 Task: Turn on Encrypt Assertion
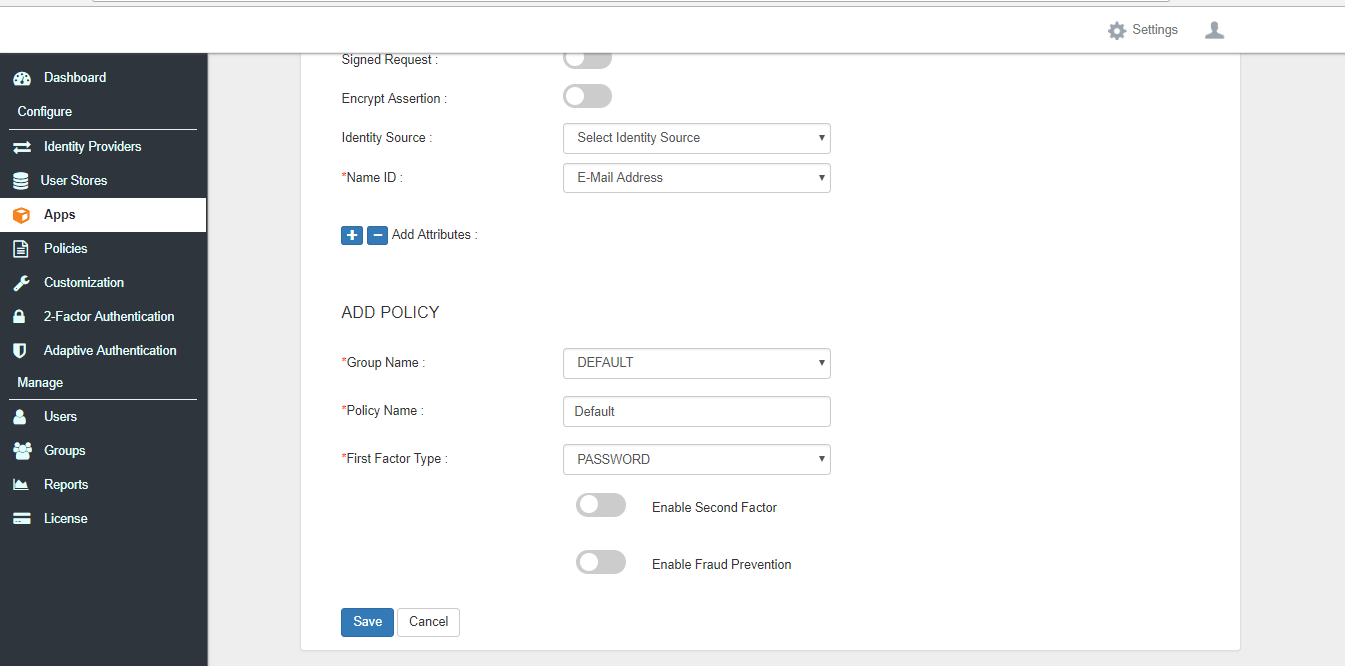coord(587,96)
